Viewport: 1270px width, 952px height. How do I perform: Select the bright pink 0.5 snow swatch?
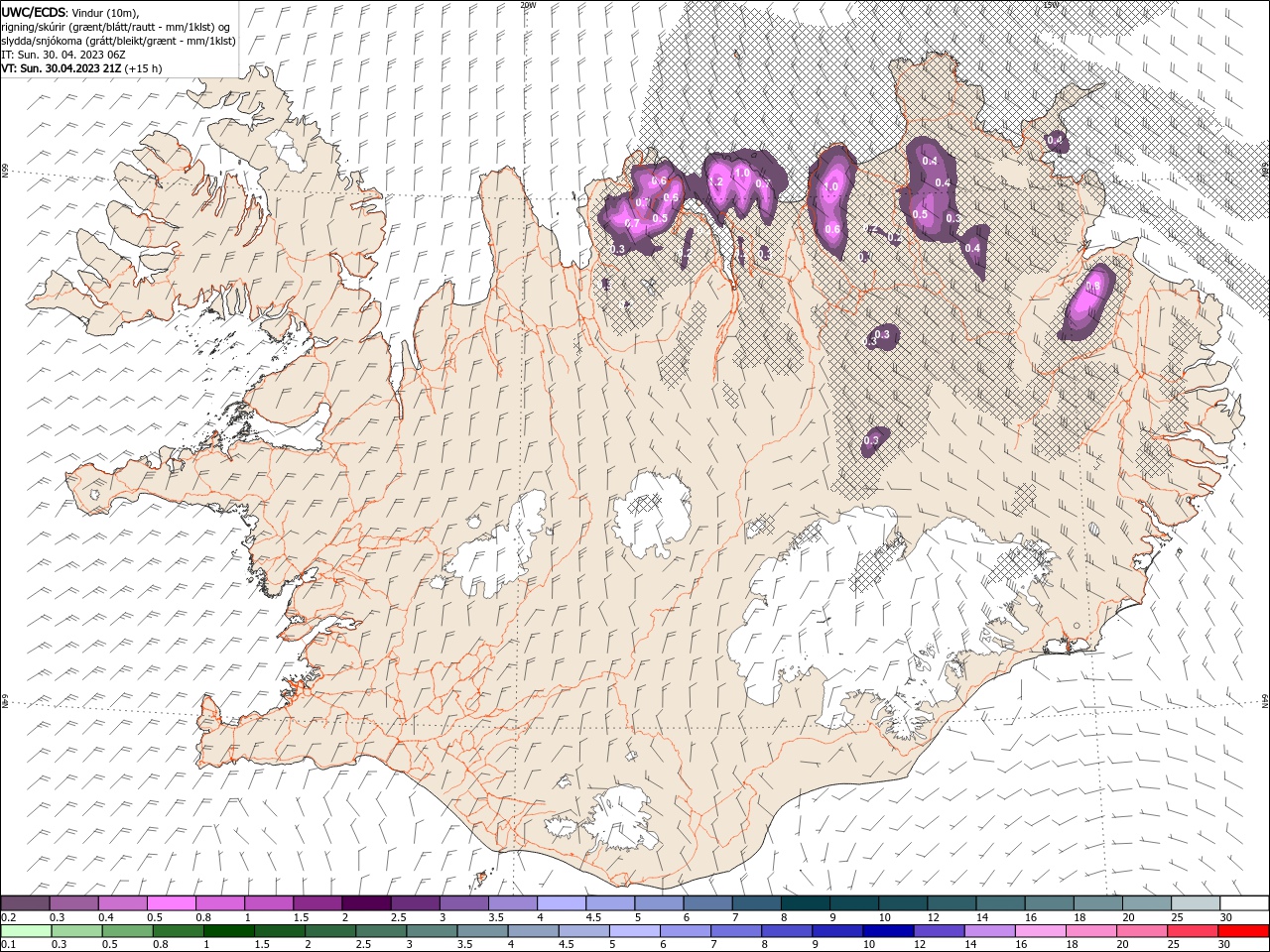(x=171, y=903)
